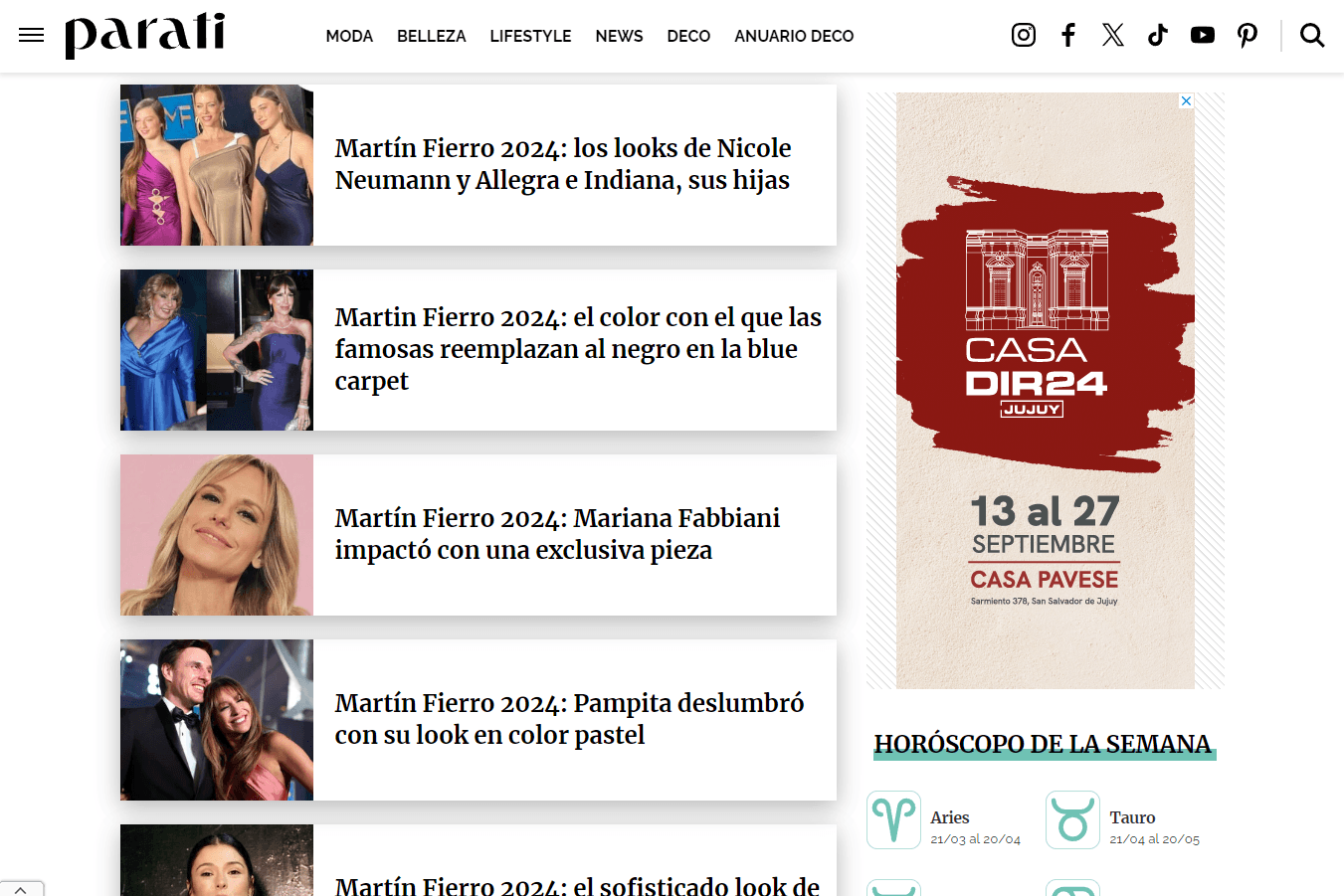Click the blue carpet dresses thumbnail
Image resolution: width=1344 pixels, height=896 pixels.
(x=217, y=350)
